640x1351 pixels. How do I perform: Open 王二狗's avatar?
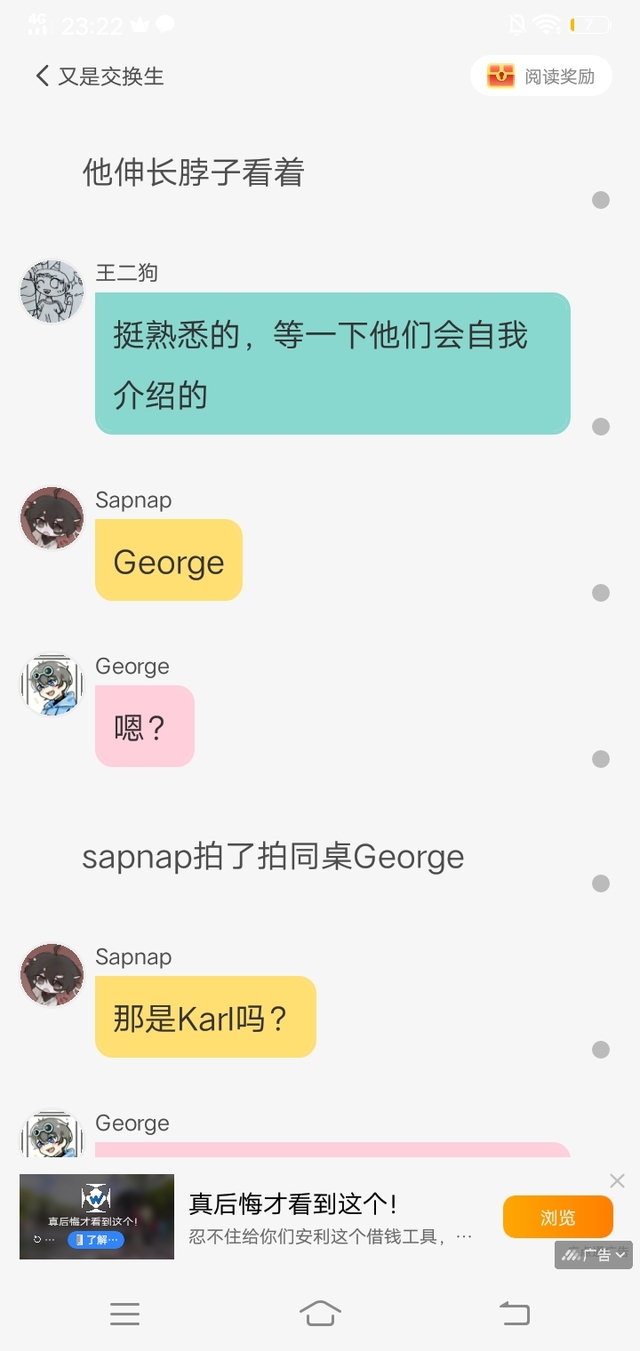(52, 292)
